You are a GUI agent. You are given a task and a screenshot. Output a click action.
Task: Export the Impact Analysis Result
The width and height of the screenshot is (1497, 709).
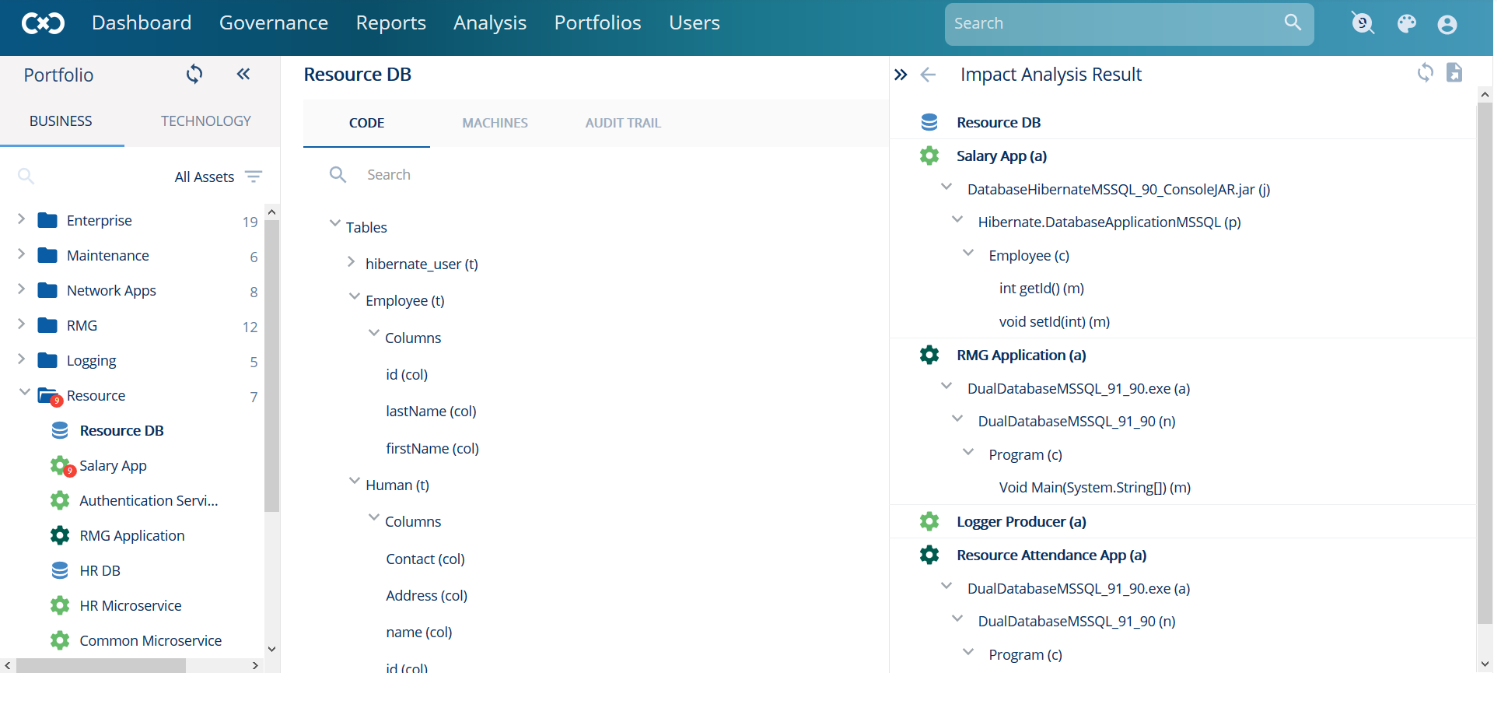[x=1455, y=72]
